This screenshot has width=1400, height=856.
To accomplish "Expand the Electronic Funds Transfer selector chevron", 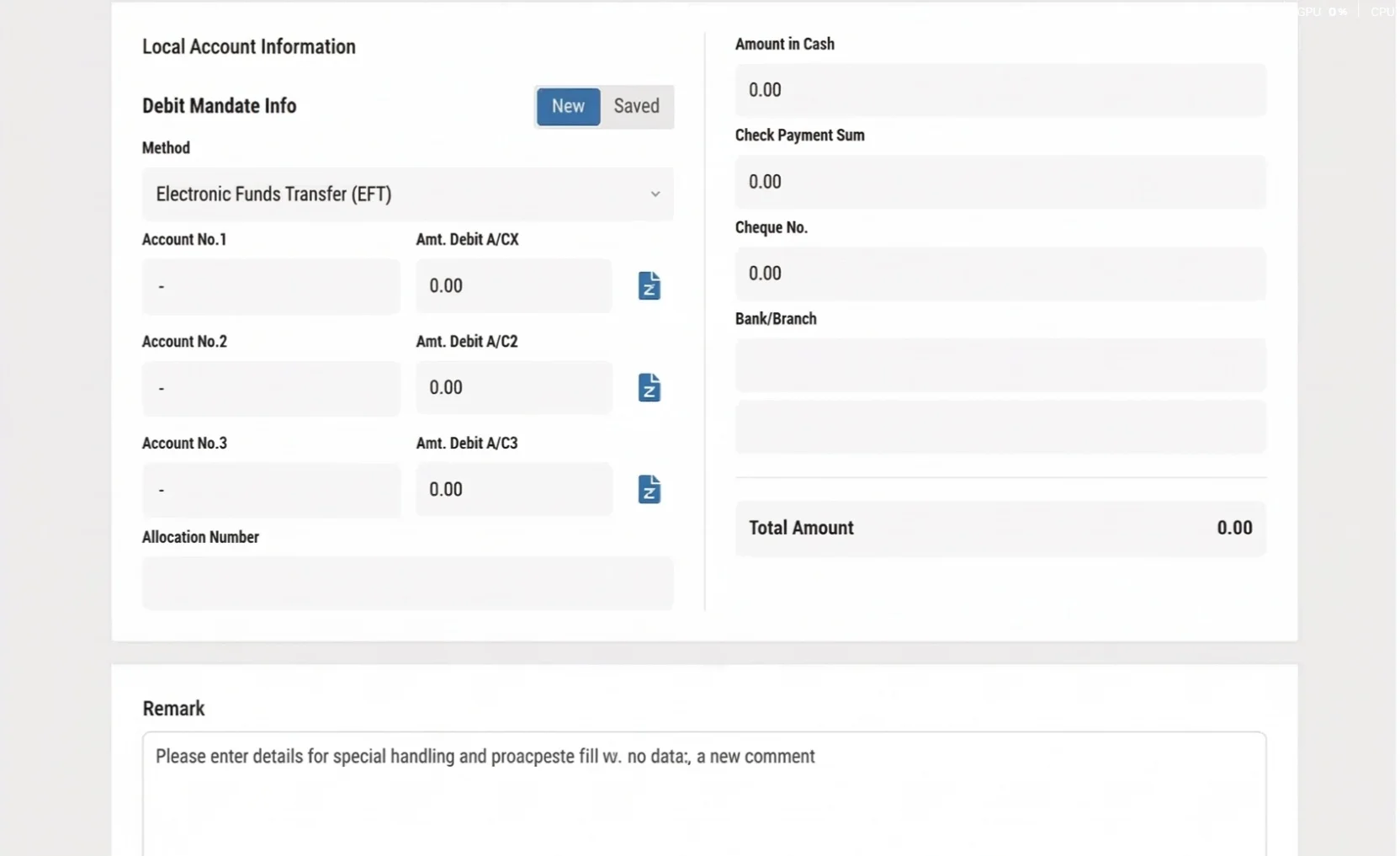I will point(655,194).
